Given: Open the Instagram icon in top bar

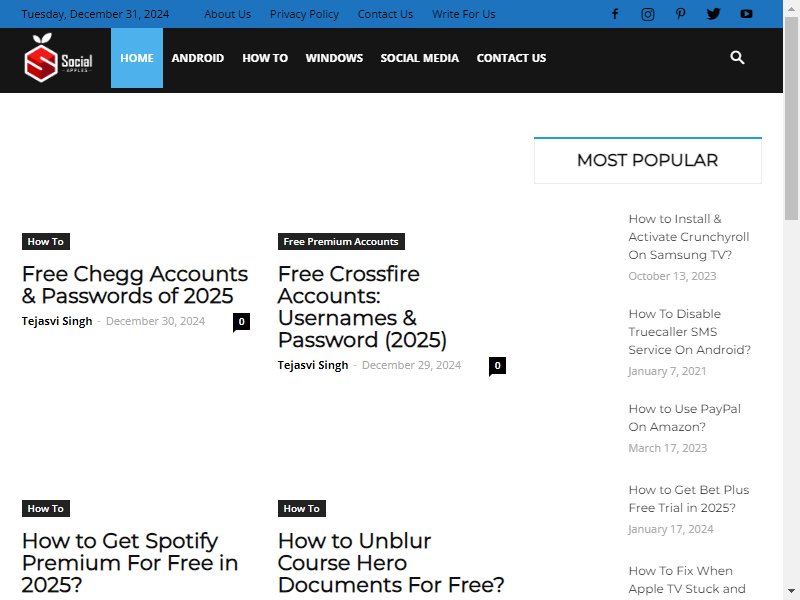Looking at the screenshot, I should click(x=647, y=14).
